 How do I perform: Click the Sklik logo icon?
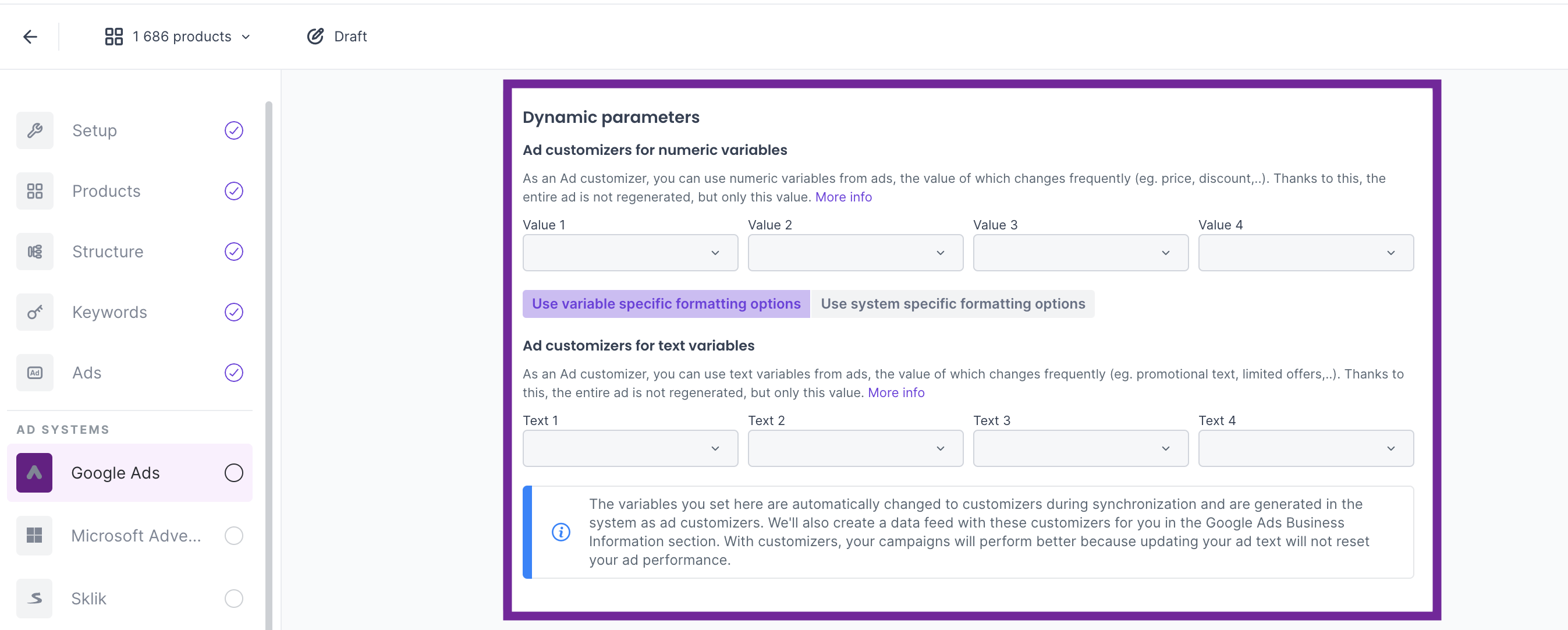34,599
